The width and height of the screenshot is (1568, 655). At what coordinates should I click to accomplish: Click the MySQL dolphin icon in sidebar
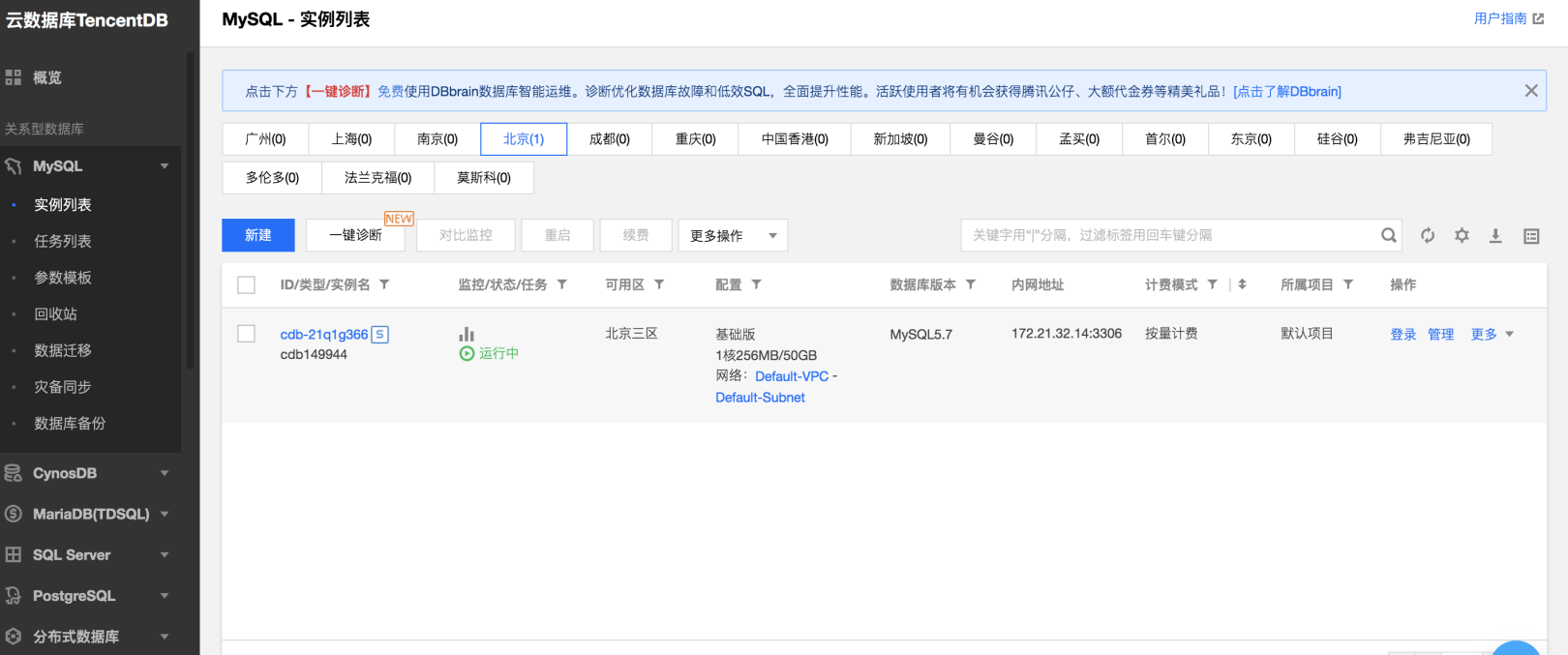[x=14, y=166]
